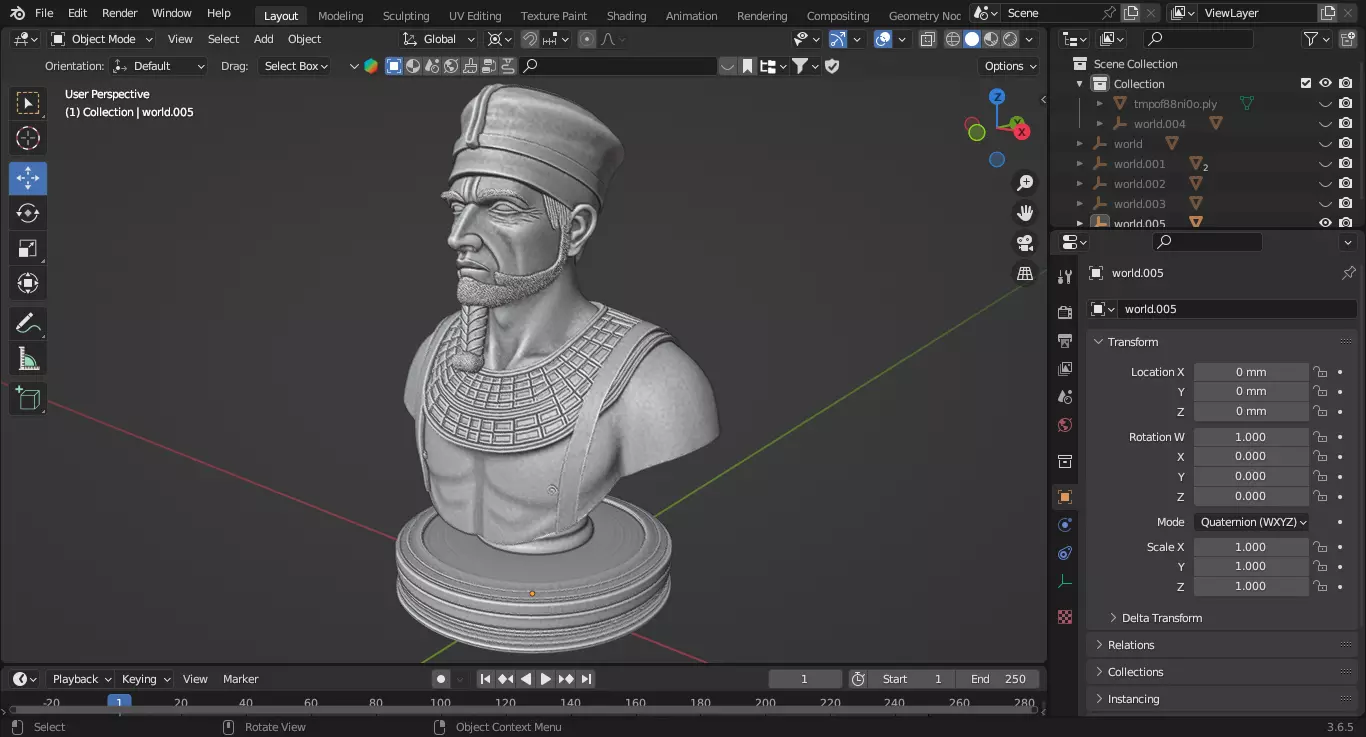Activate the 3D Cursor tool

(28, 138)
